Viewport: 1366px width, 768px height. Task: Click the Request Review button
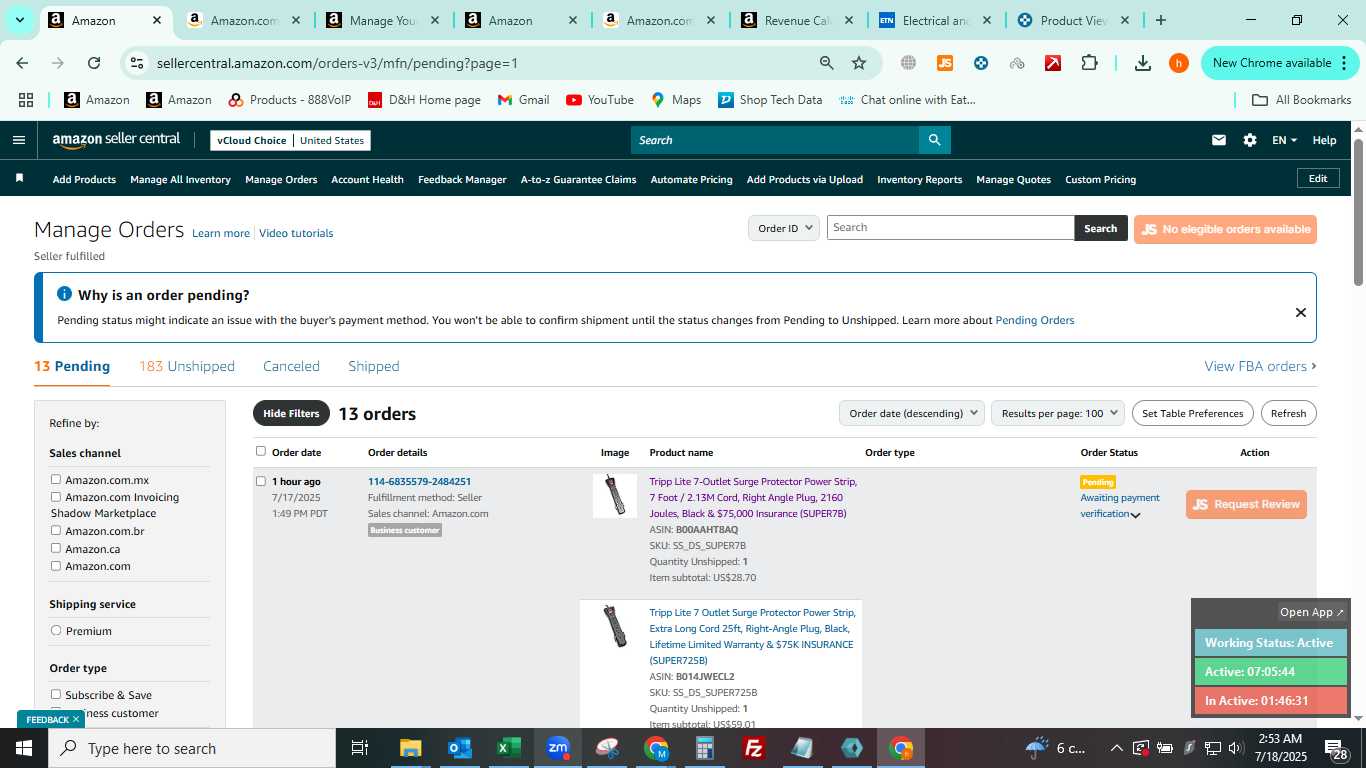[1246, 504]
